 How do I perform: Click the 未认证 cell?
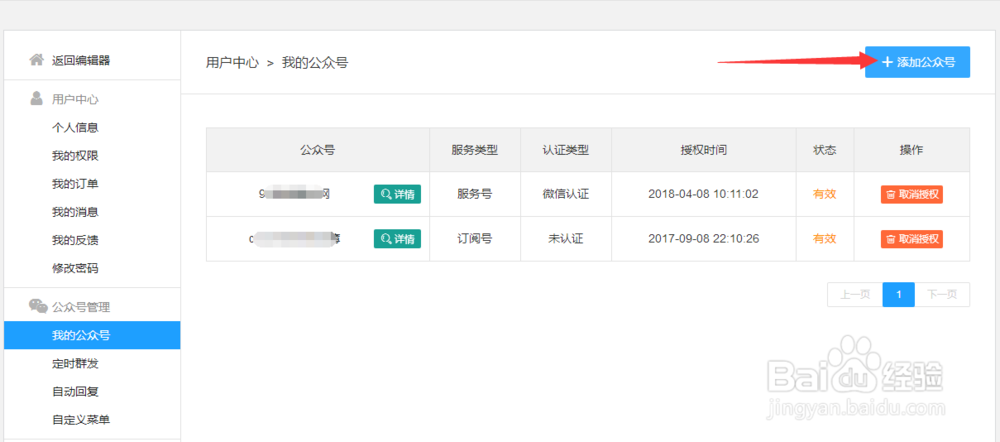tap(566, 239)
